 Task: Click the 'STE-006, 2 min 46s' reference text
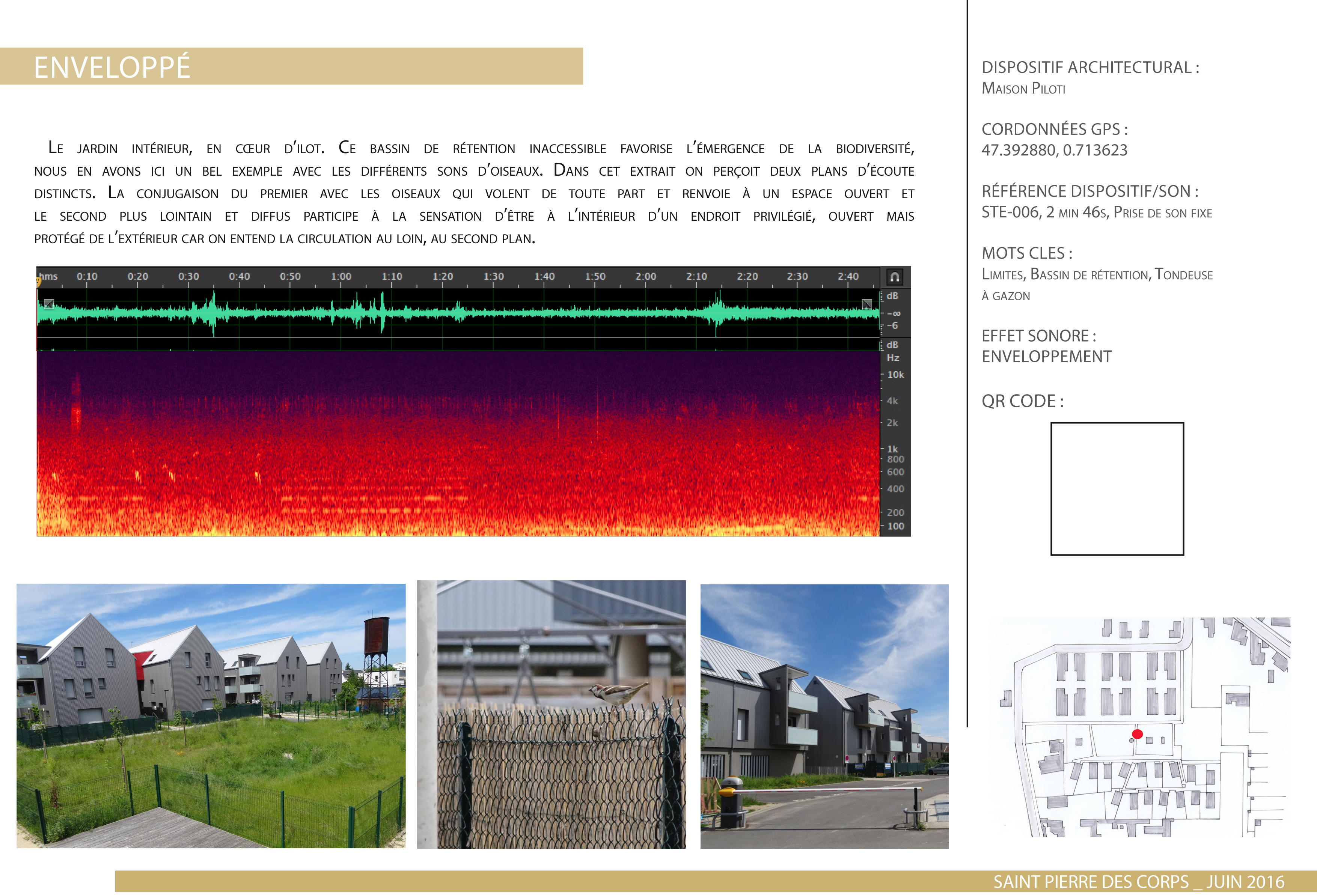1044,212
